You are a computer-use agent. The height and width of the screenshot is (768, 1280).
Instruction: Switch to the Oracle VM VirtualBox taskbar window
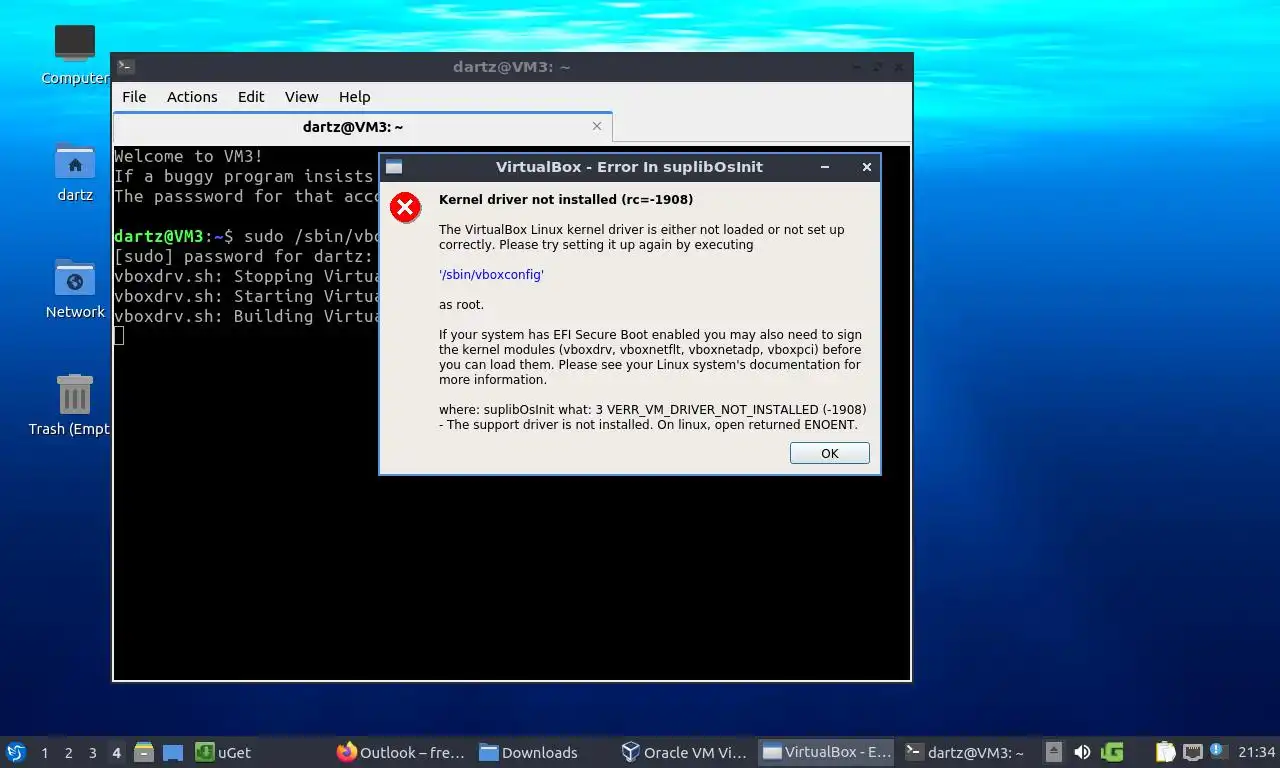685,752
